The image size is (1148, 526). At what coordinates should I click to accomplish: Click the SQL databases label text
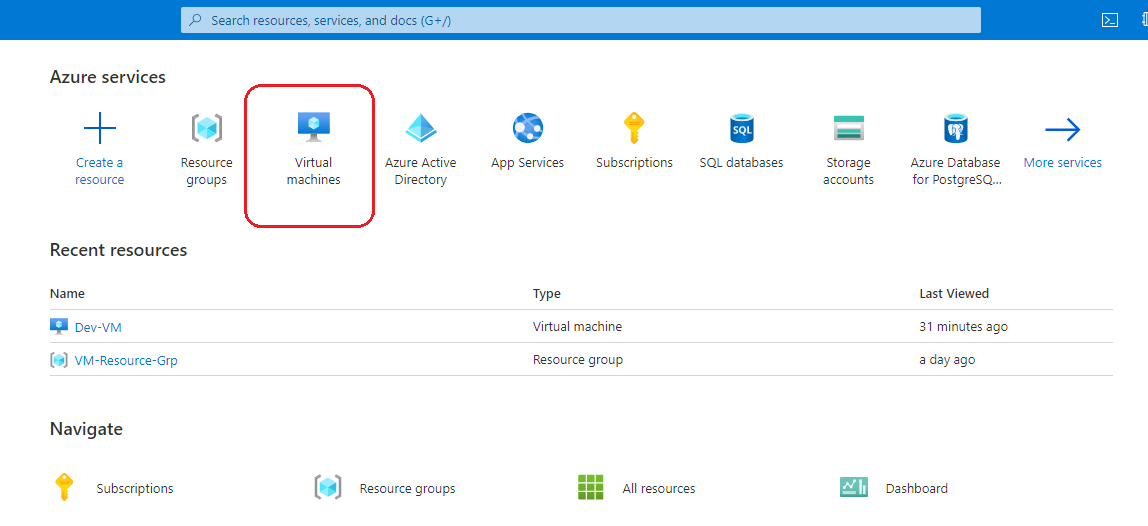(741, 163)
